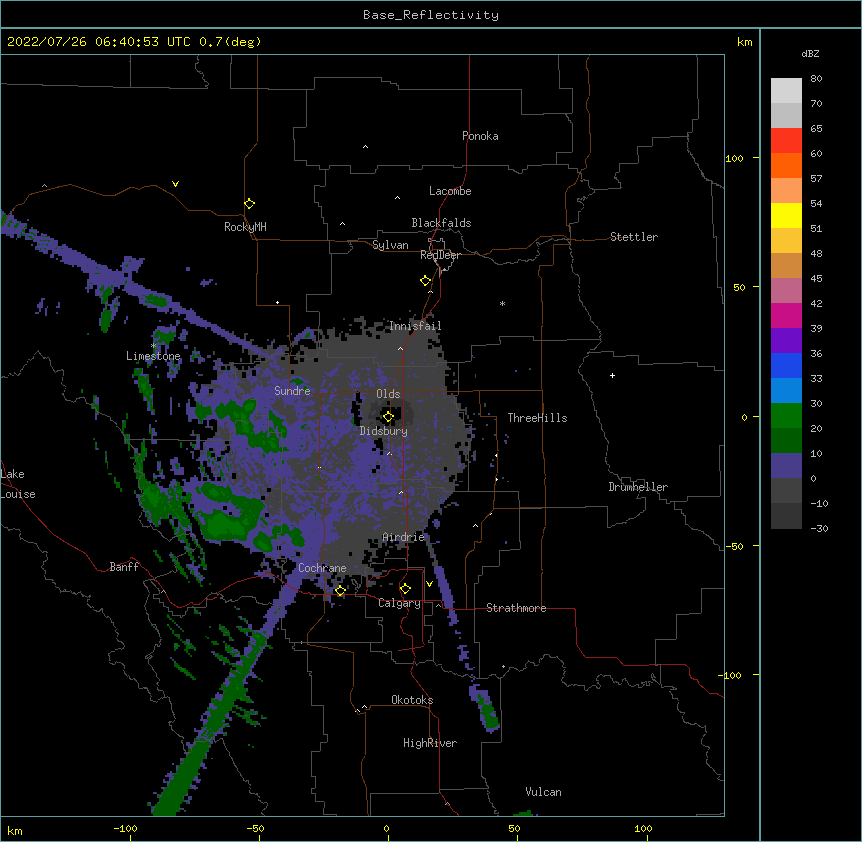Click the white plus marker north of Drumheller

[x=612, y=375]
